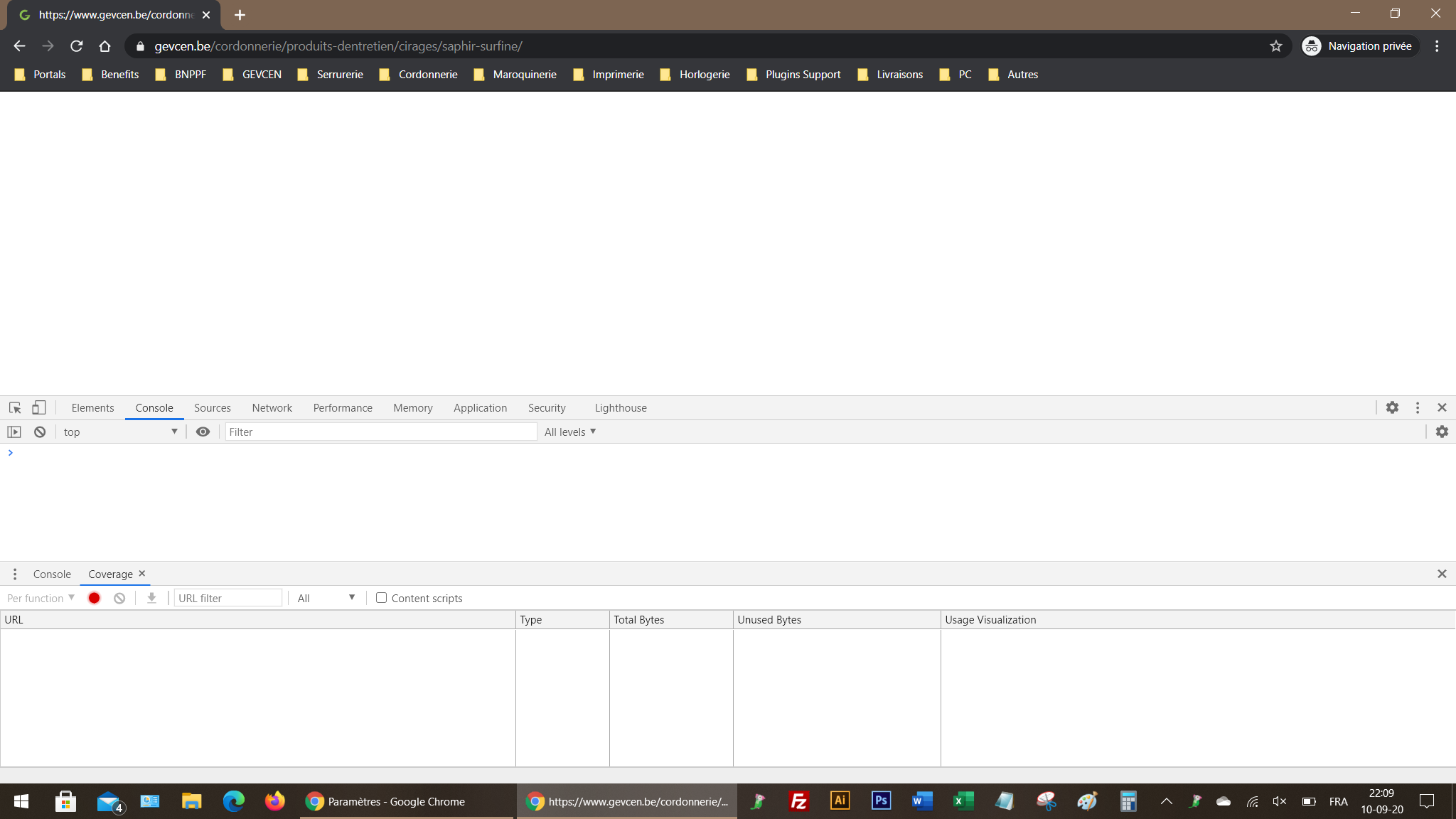
Task: Switch to the Console drawer tab
Action: [51, 574]
